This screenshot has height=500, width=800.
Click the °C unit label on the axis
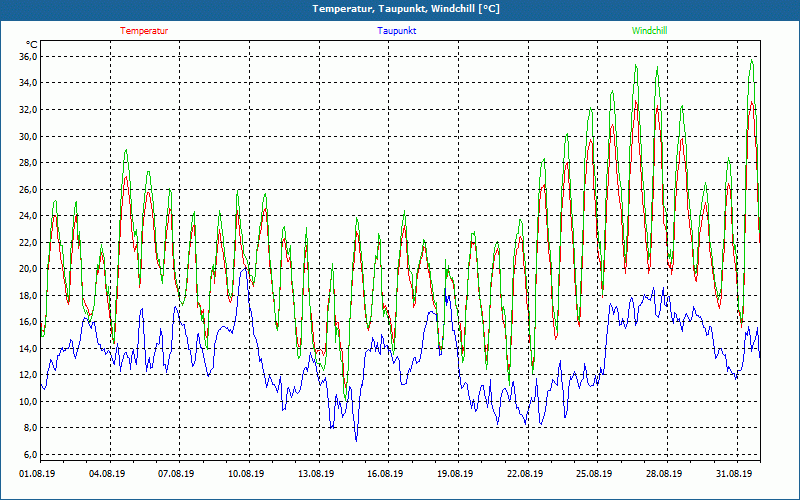tap(32, 45)
